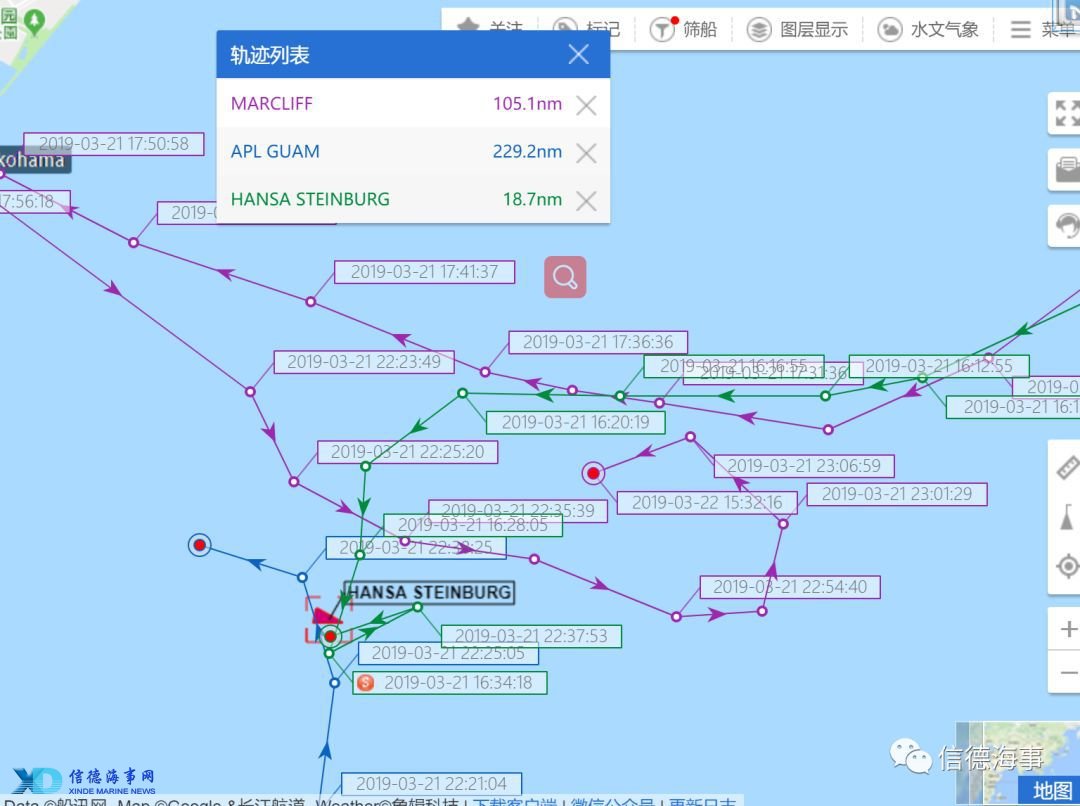1080x806 pixels.
Task: Open the 微信公众号 link
Action: [612, 802]
